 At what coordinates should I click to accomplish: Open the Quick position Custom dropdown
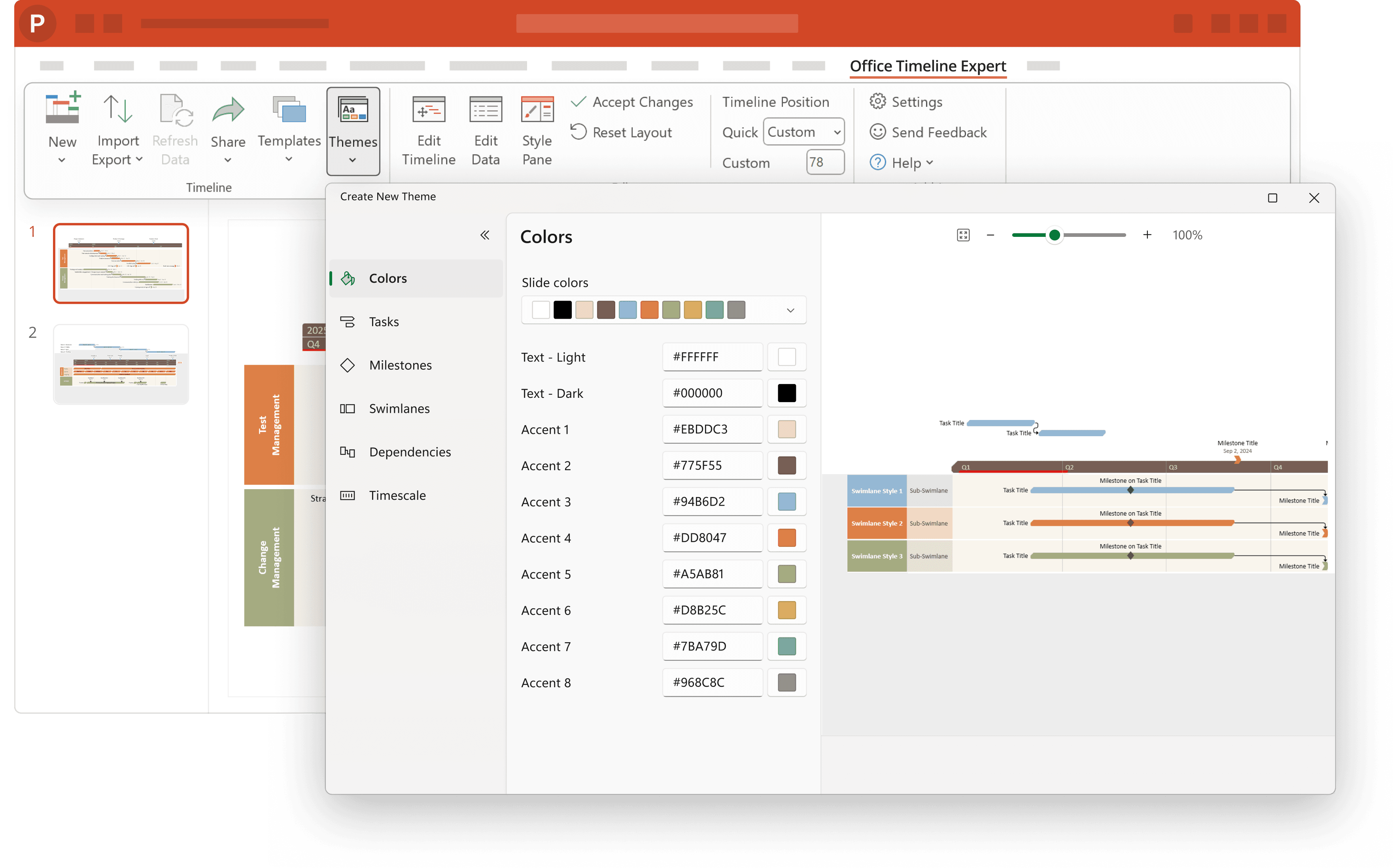pos(803,132)
